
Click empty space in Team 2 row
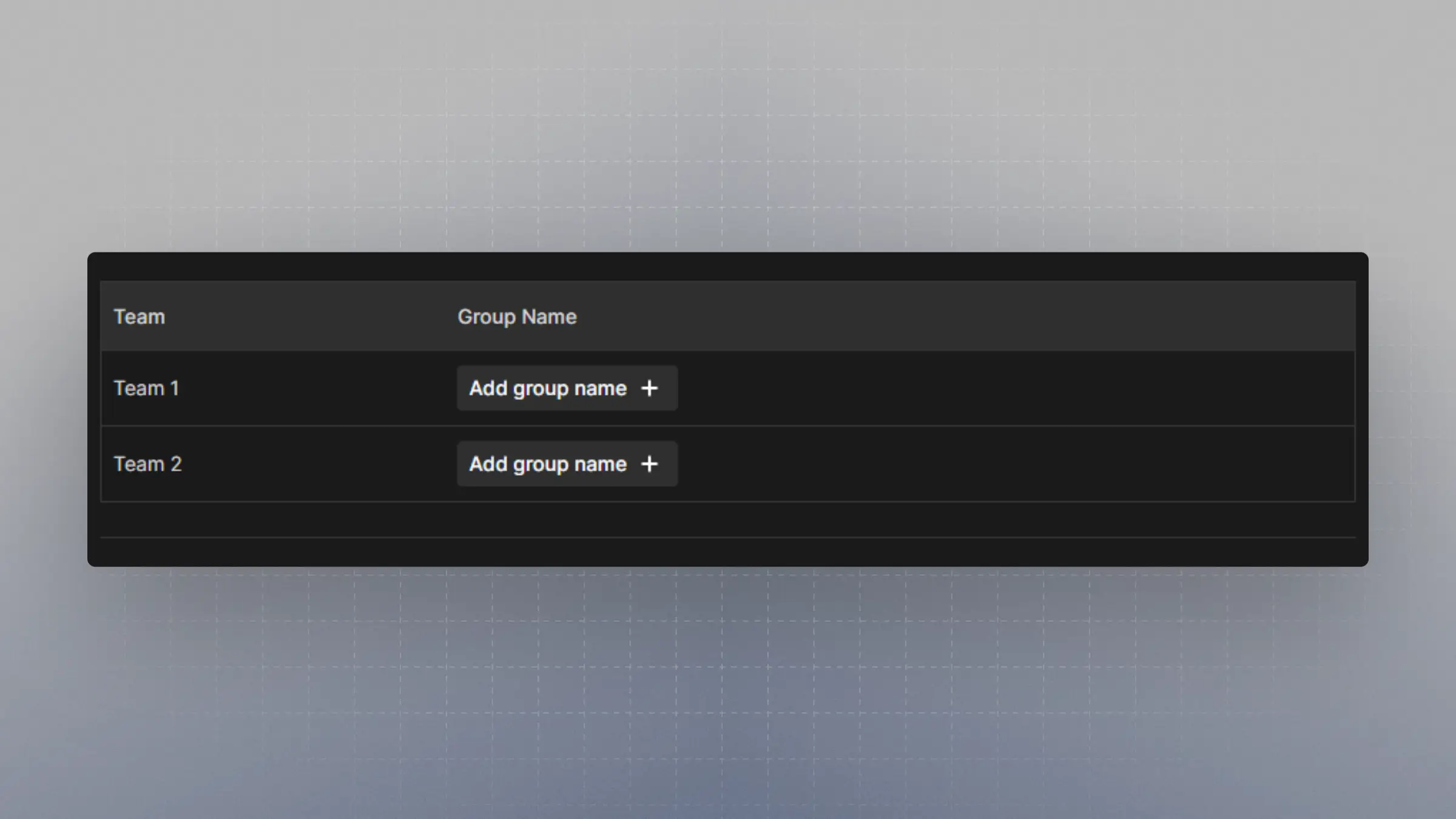click(1001, 464)
